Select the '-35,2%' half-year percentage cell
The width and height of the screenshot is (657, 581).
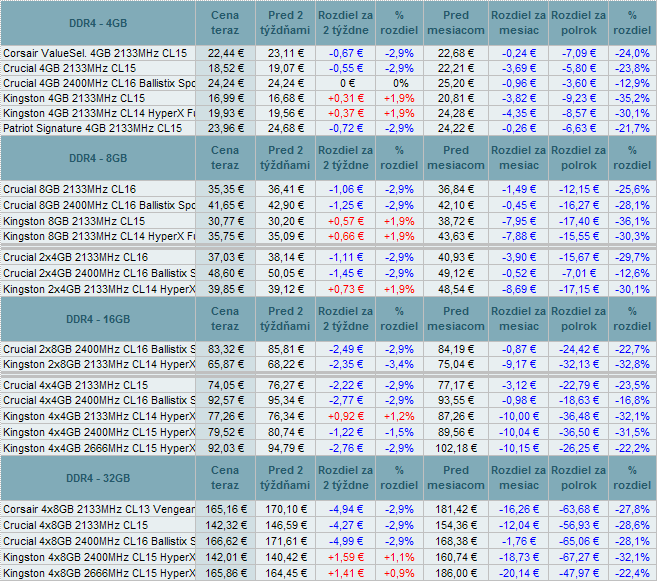[632, 98]
